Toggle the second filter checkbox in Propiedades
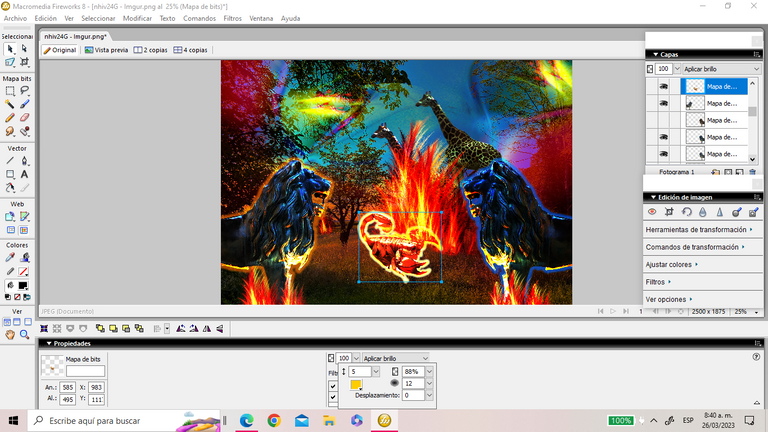 (333, 397)
